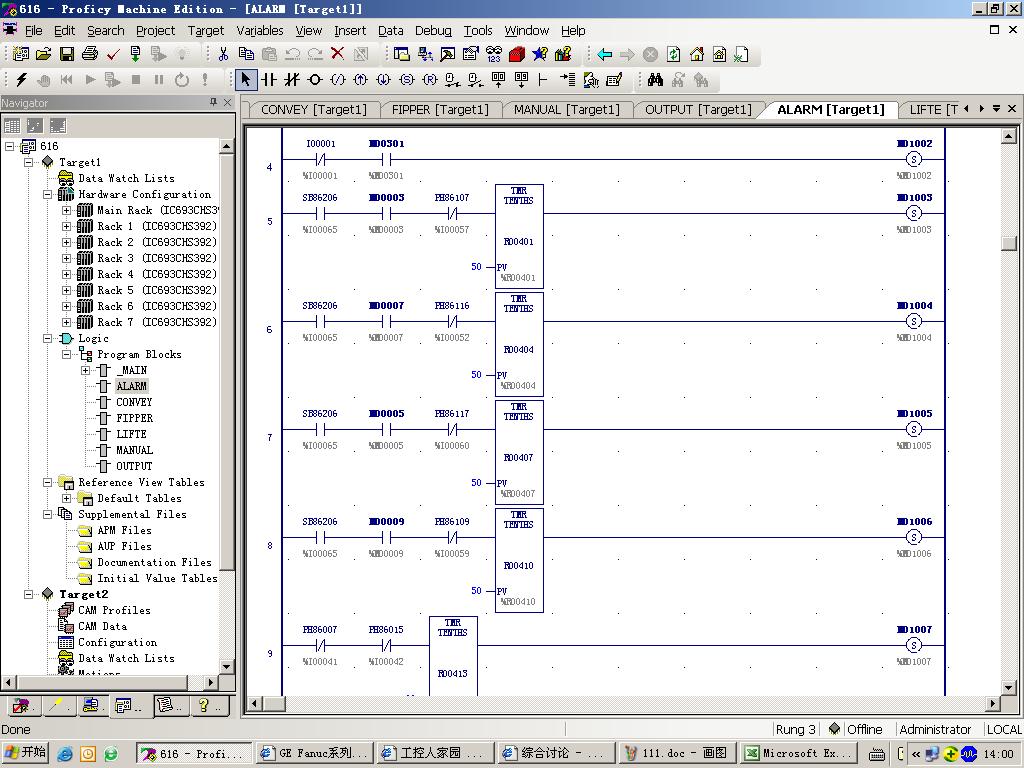The height and width of the screenshot is (768, 1024).
Task: Click the binoculars Find icon
Action: [x=655, y=80]
